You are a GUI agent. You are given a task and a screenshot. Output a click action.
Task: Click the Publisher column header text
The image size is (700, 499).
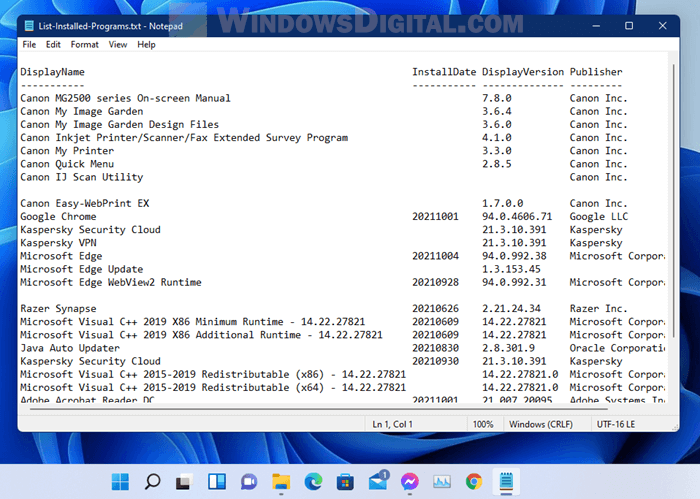[596, 72]
